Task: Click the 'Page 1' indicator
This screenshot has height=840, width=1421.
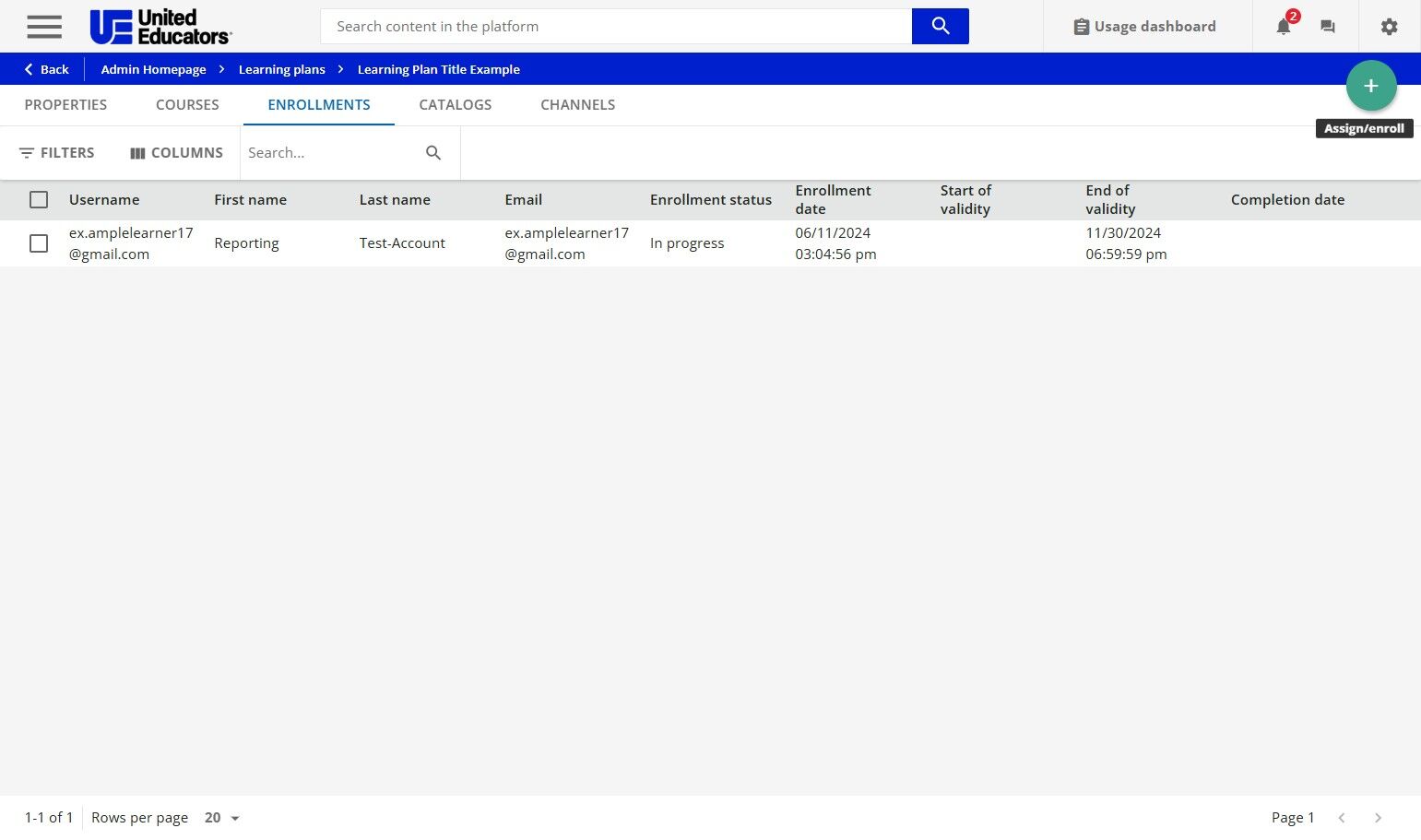Action: pyautogui.click(x=1293, y=818)
